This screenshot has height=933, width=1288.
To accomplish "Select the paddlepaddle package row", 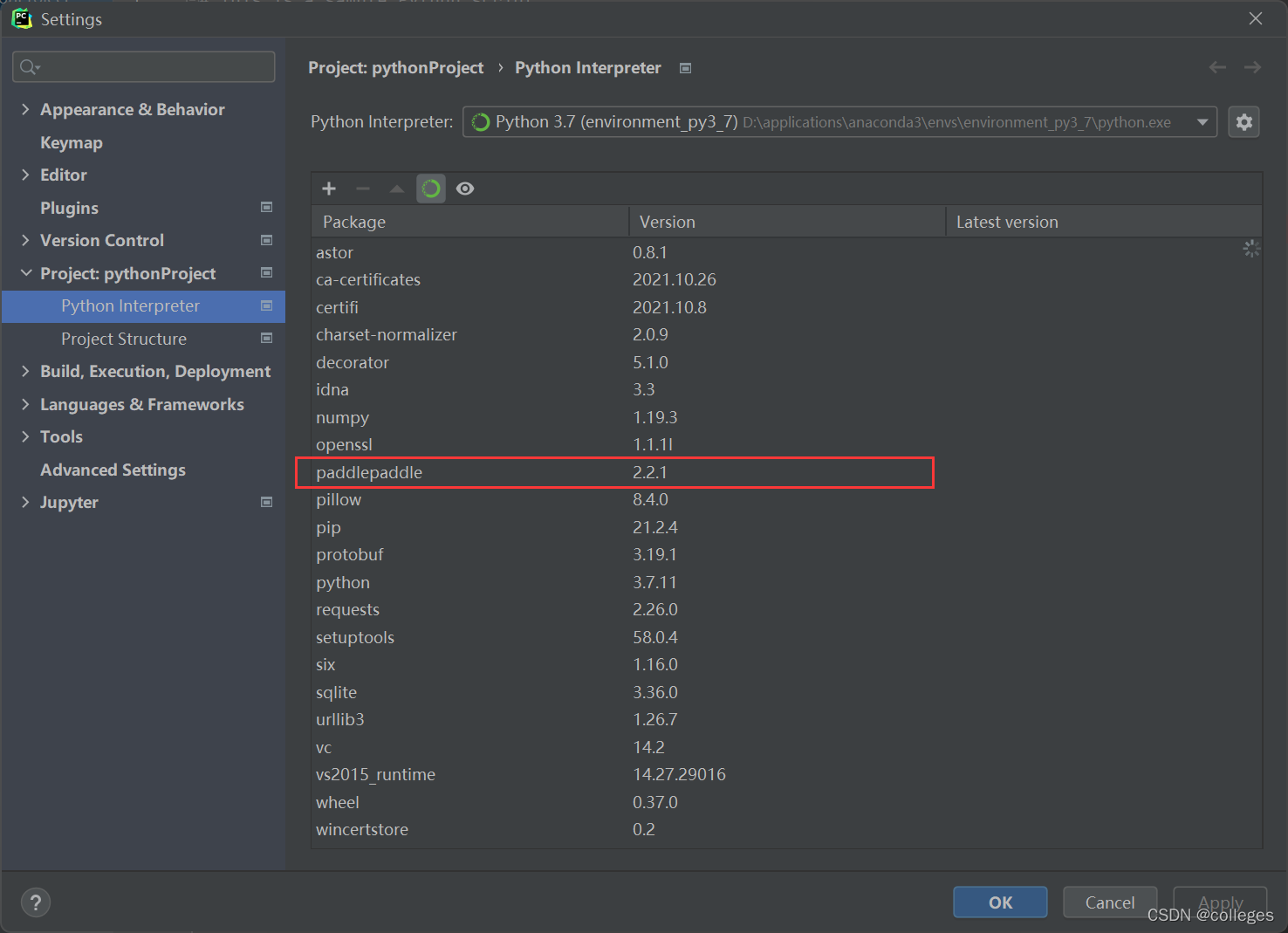I will click(786, 472).
